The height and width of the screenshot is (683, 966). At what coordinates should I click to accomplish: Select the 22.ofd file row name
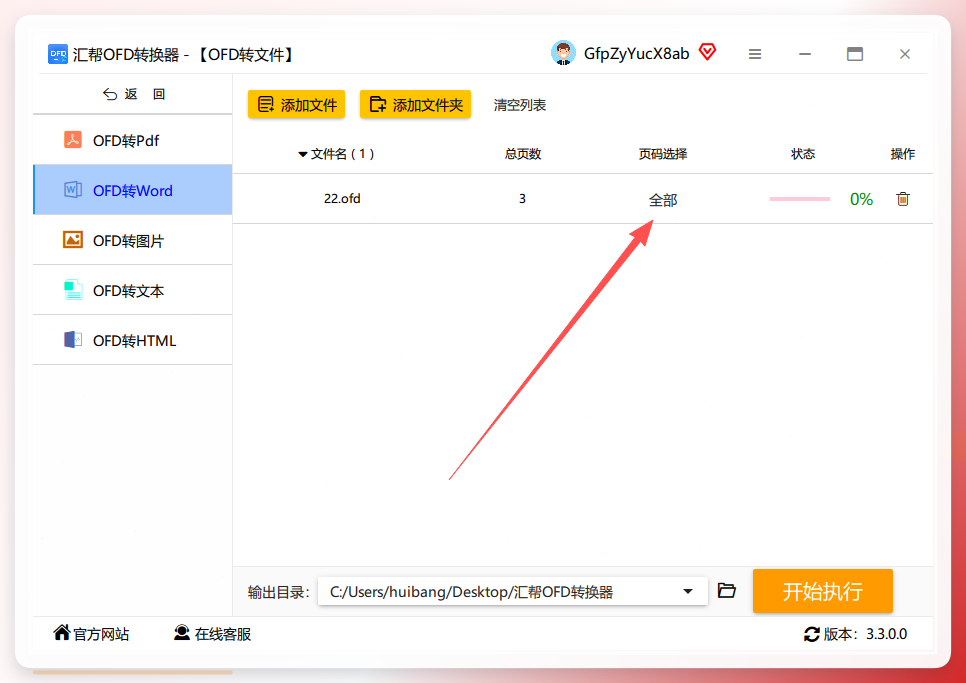coord(343,199)
